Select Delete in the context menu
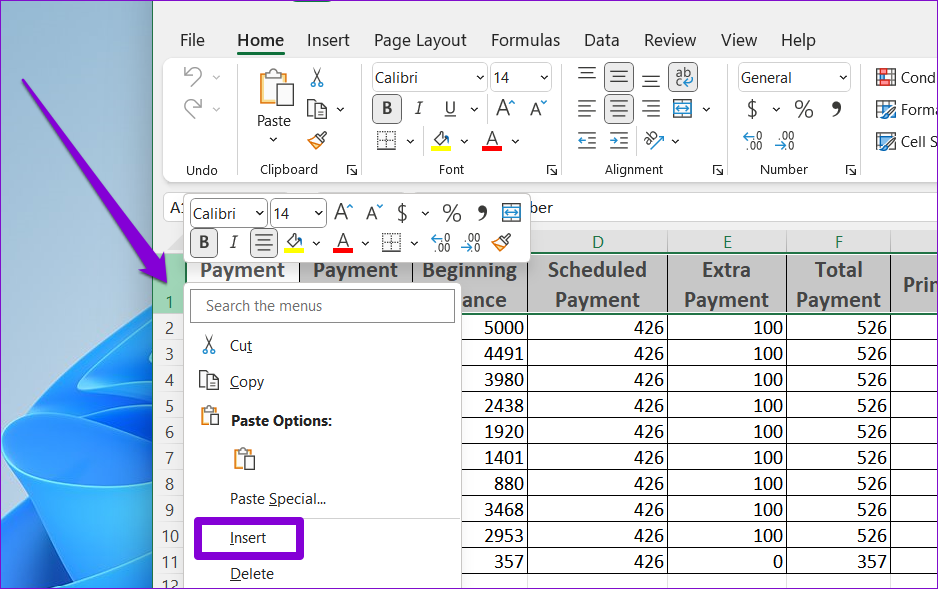Image resolution: width=938 pixels, height=589 pixels. [x=251, y=574]
